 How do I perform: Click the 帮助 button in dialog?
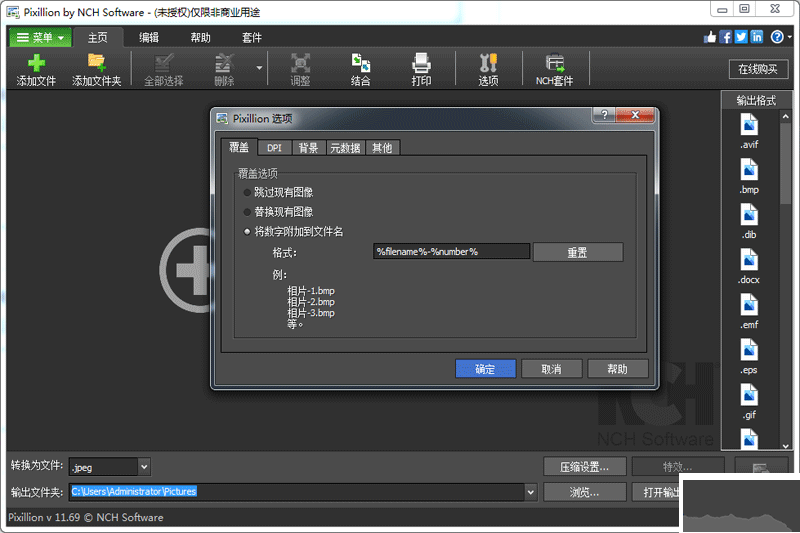[x=618, y=369]
